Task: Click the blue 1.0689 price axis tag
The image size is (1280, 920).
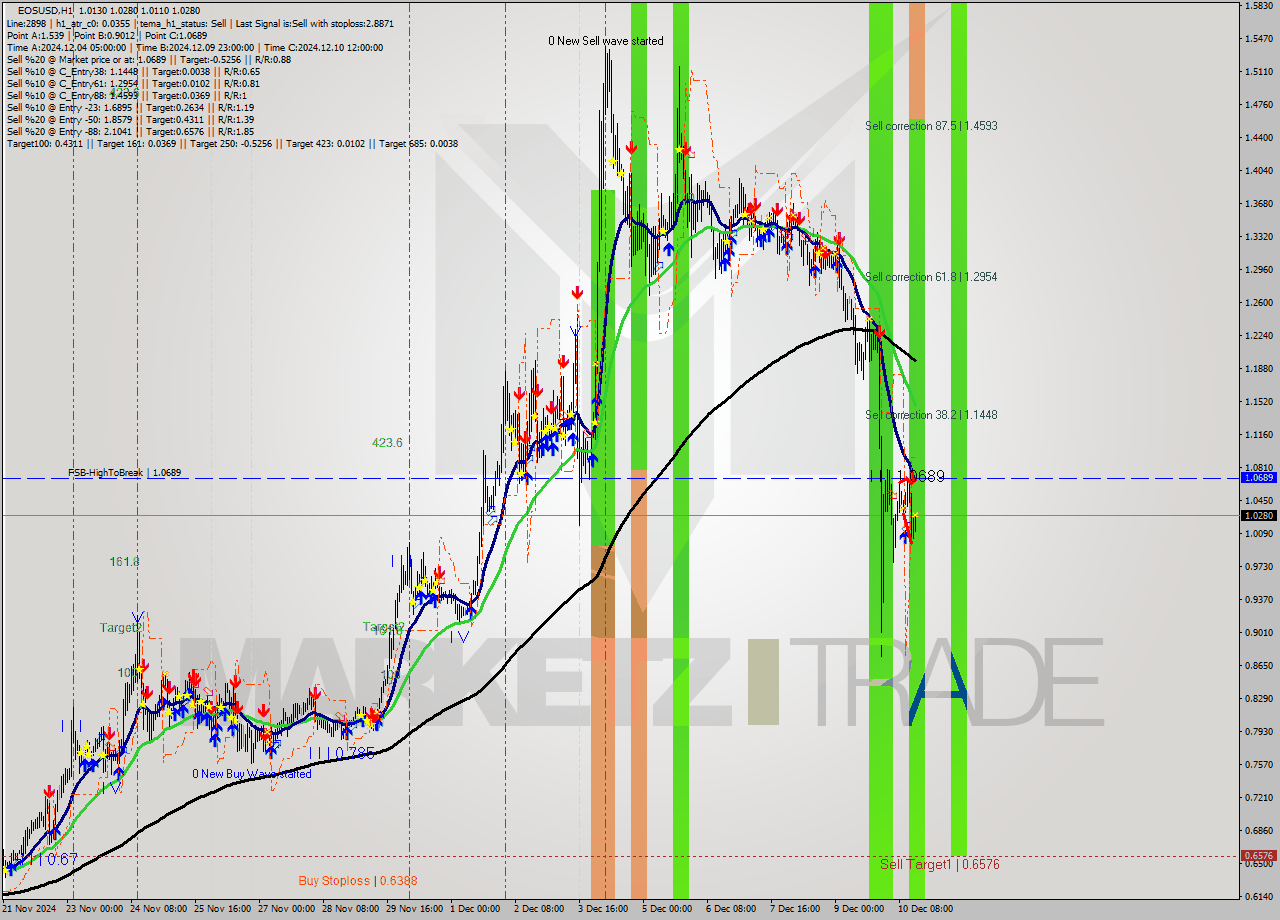Action: click(1258, 477)
